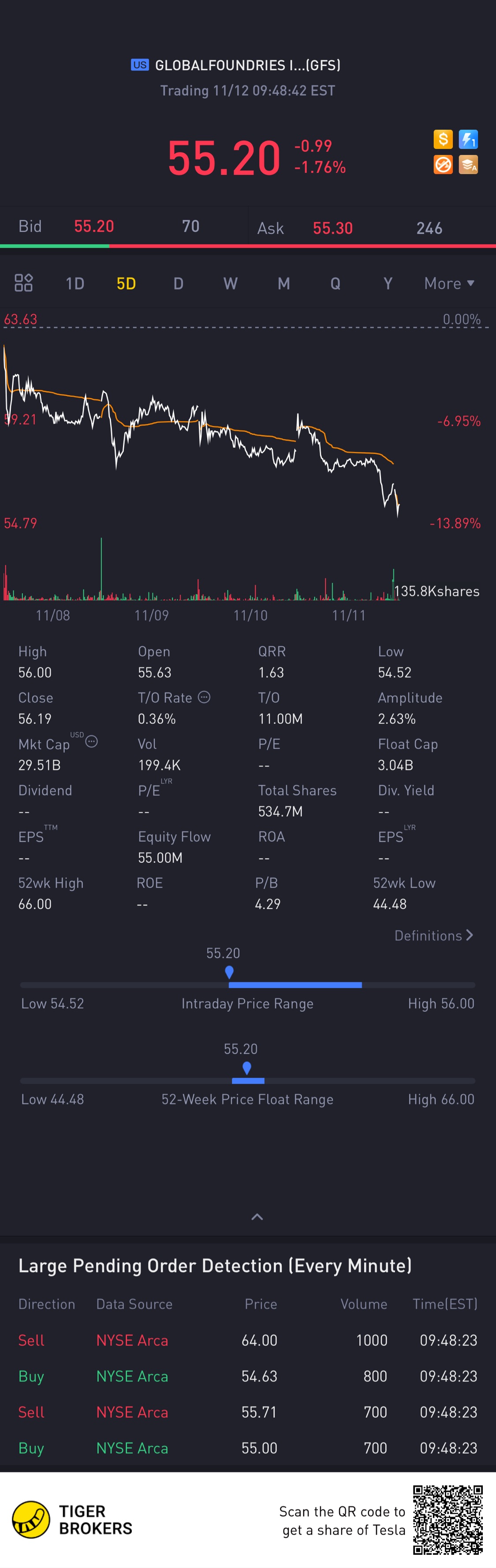
Task: Tap the blue lightning bolt level 1 icon
Action: 468,139
